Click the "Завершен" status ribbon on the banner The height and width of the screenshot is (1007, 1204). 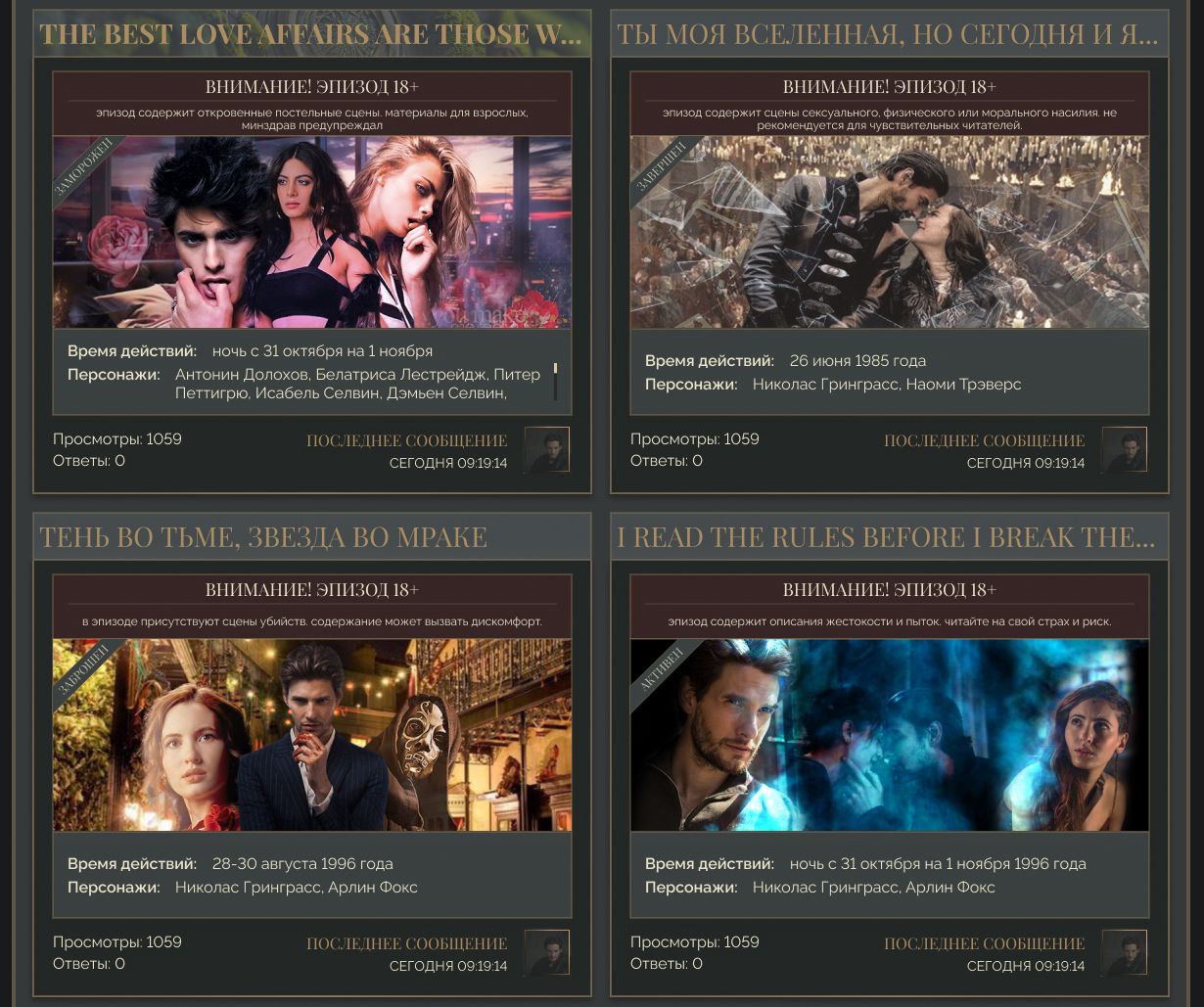[x=662, y=167]
